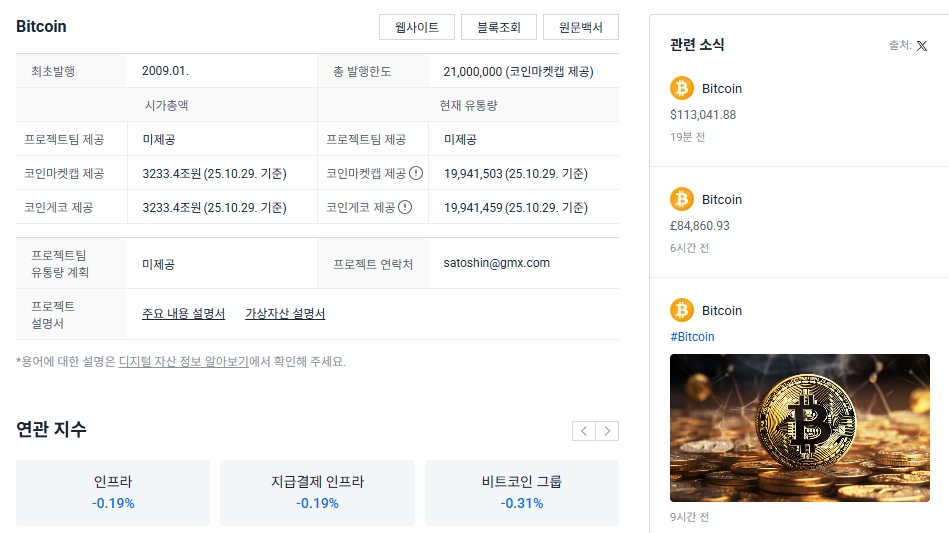Click the 21,000,000 total supply value
This screenshot has width=949, height=533.
click(473, 71)
